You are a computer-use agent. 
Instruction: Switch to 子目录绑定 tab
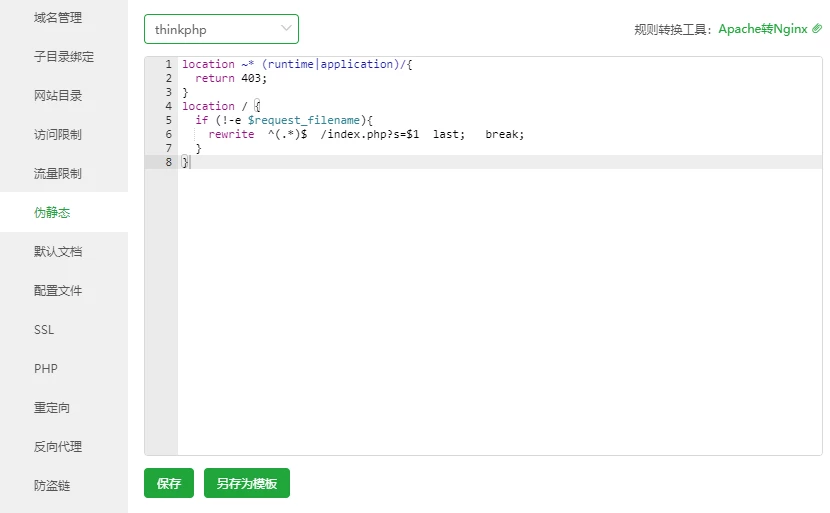click(x=64, y=57)
